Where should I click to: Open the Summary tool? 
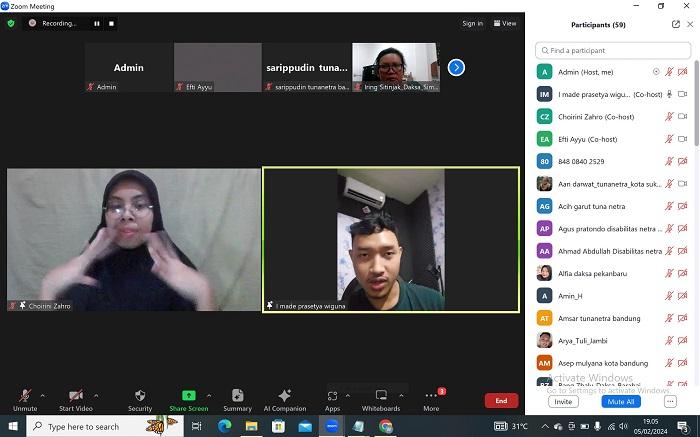(x=237, y=396)
